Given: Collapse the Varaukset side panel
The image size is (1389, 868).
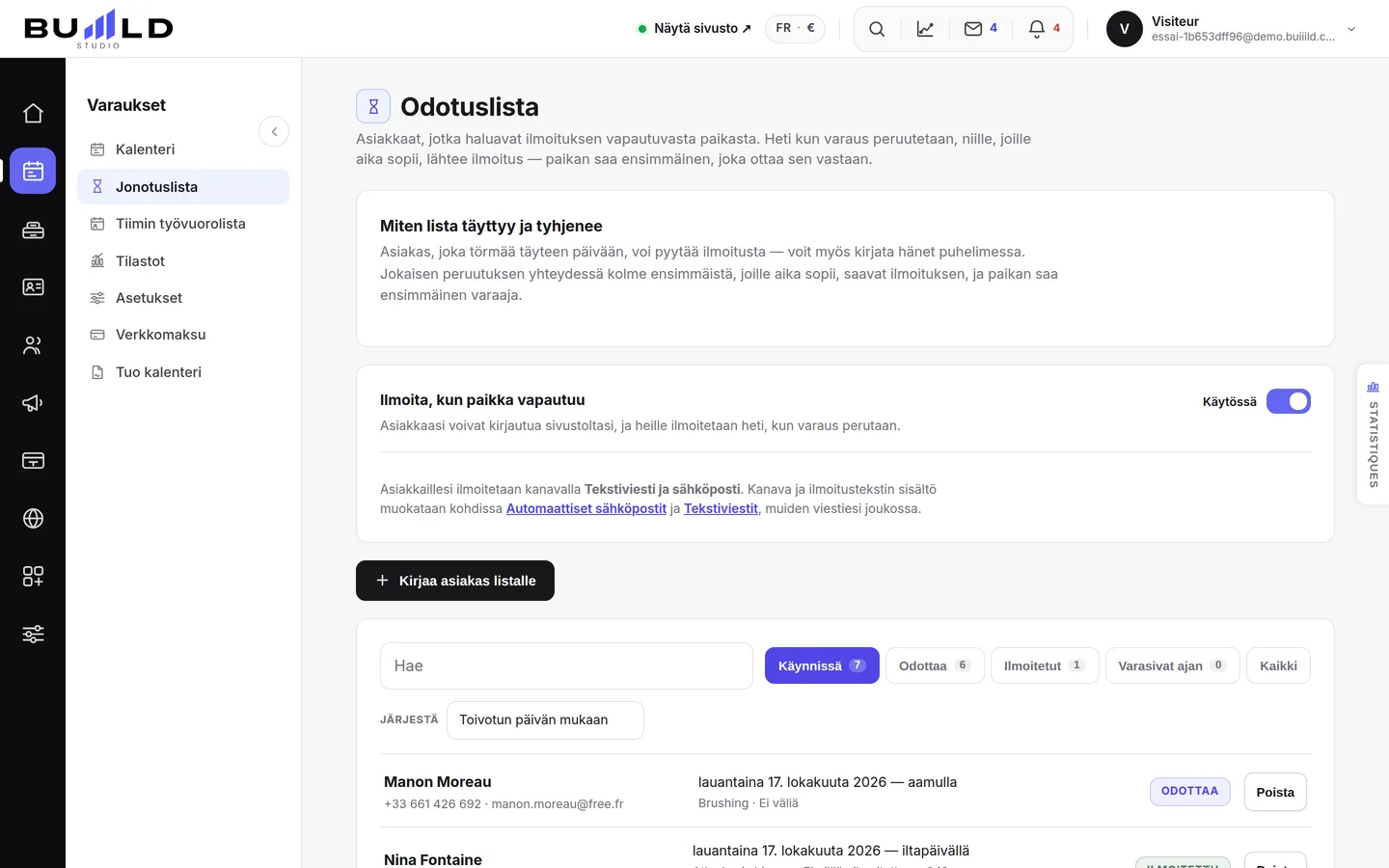Looking at the screenshot, I should tap(274, 131).
